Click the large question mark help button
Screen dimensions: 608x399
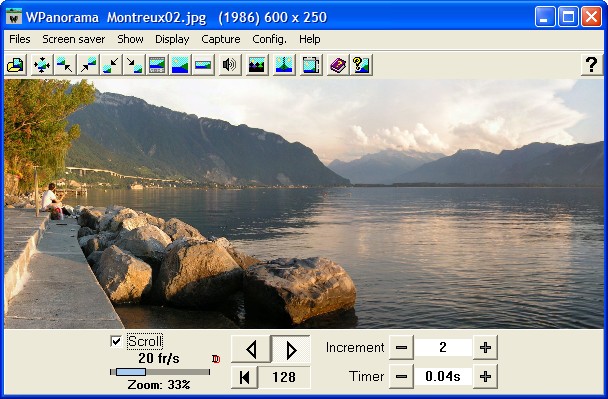[591, 65]
